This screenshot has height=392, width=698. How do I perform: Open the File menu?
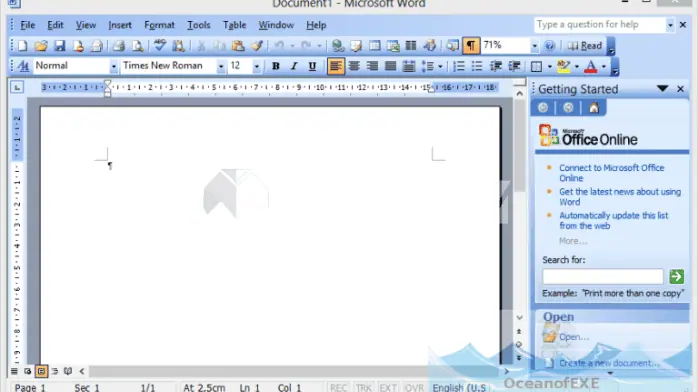28,25
